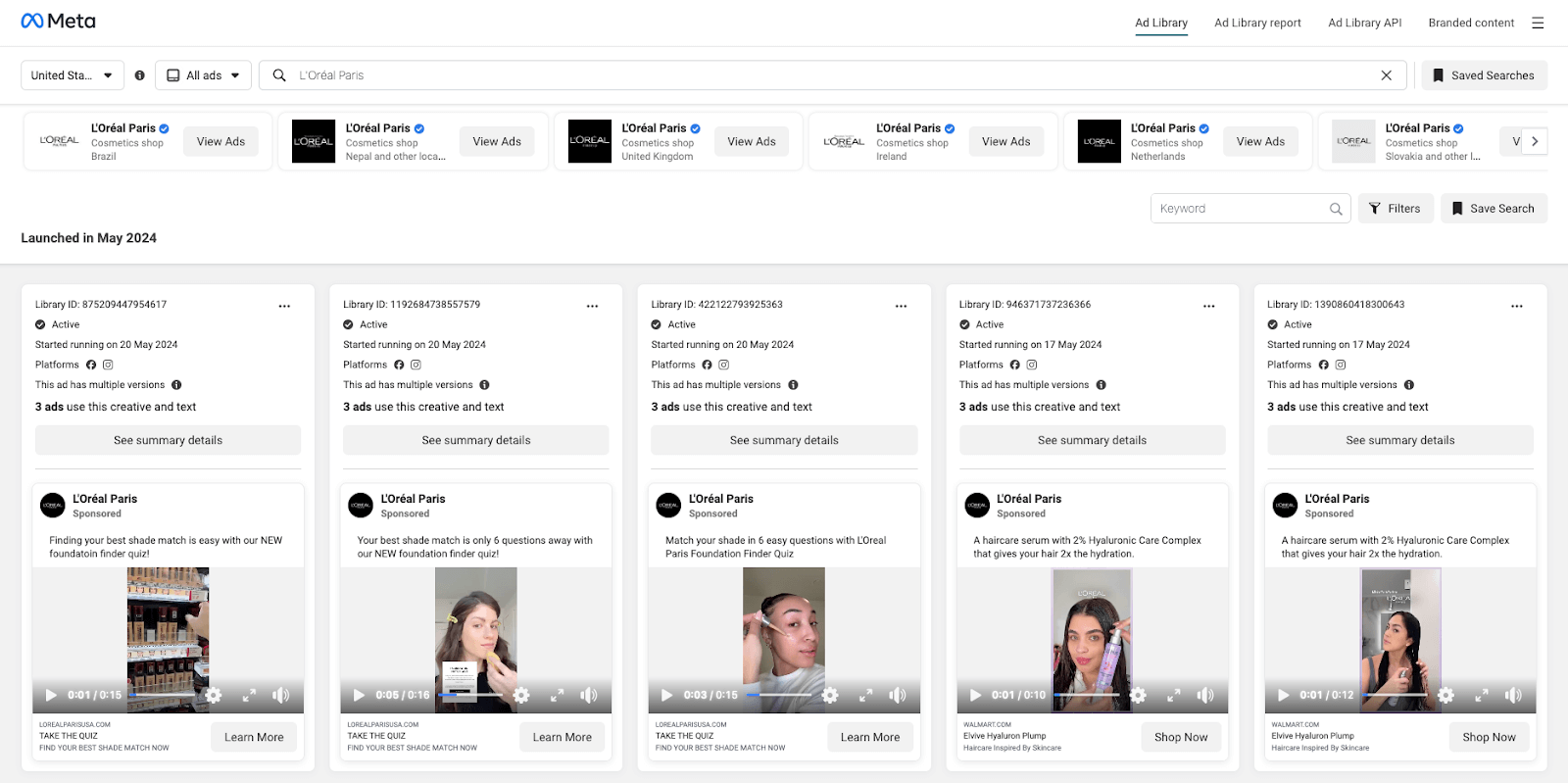
Task: Play the 0:01 / 0:15 video
Action: pos(51,695)
